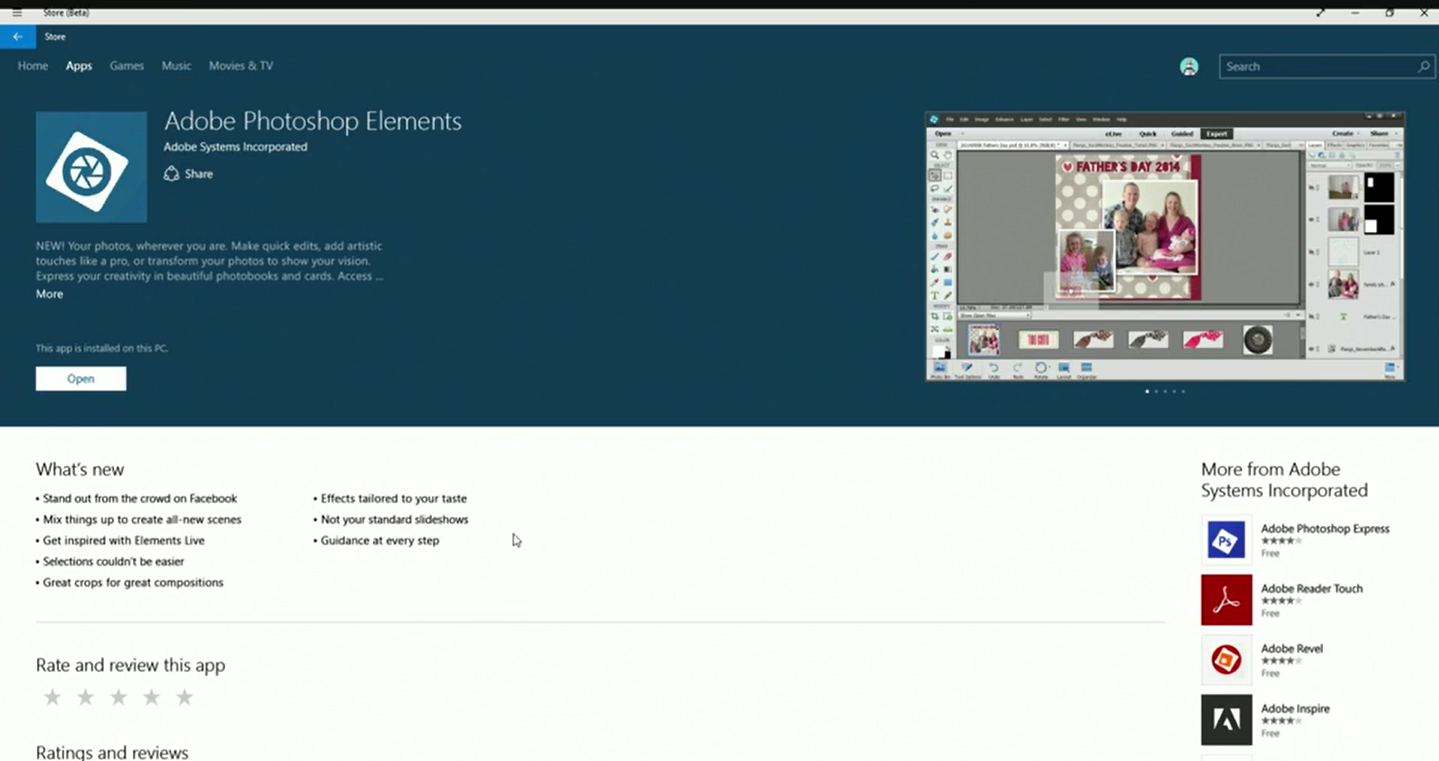Open Adobe Inspire app icon
This screenshot has height=761, width=1439.
point(1226,720)
